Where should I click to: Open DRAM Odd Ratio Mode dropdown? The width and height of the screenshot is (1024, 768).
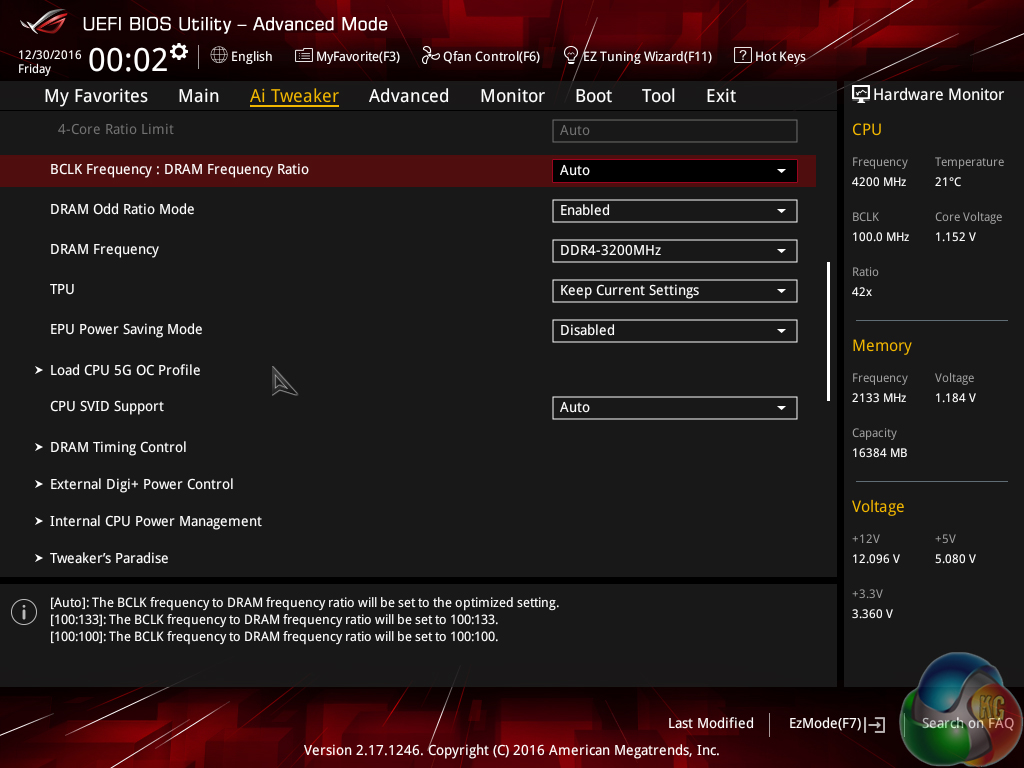(674, 211)
